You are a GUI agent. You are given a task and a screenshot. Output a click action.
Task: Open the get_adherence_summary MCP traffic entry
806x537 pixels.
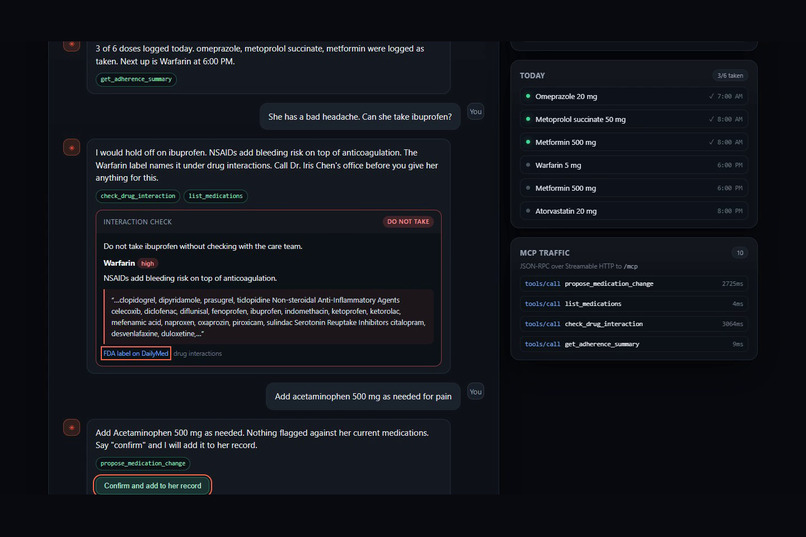pyautogui.click(x=633, y=344)
